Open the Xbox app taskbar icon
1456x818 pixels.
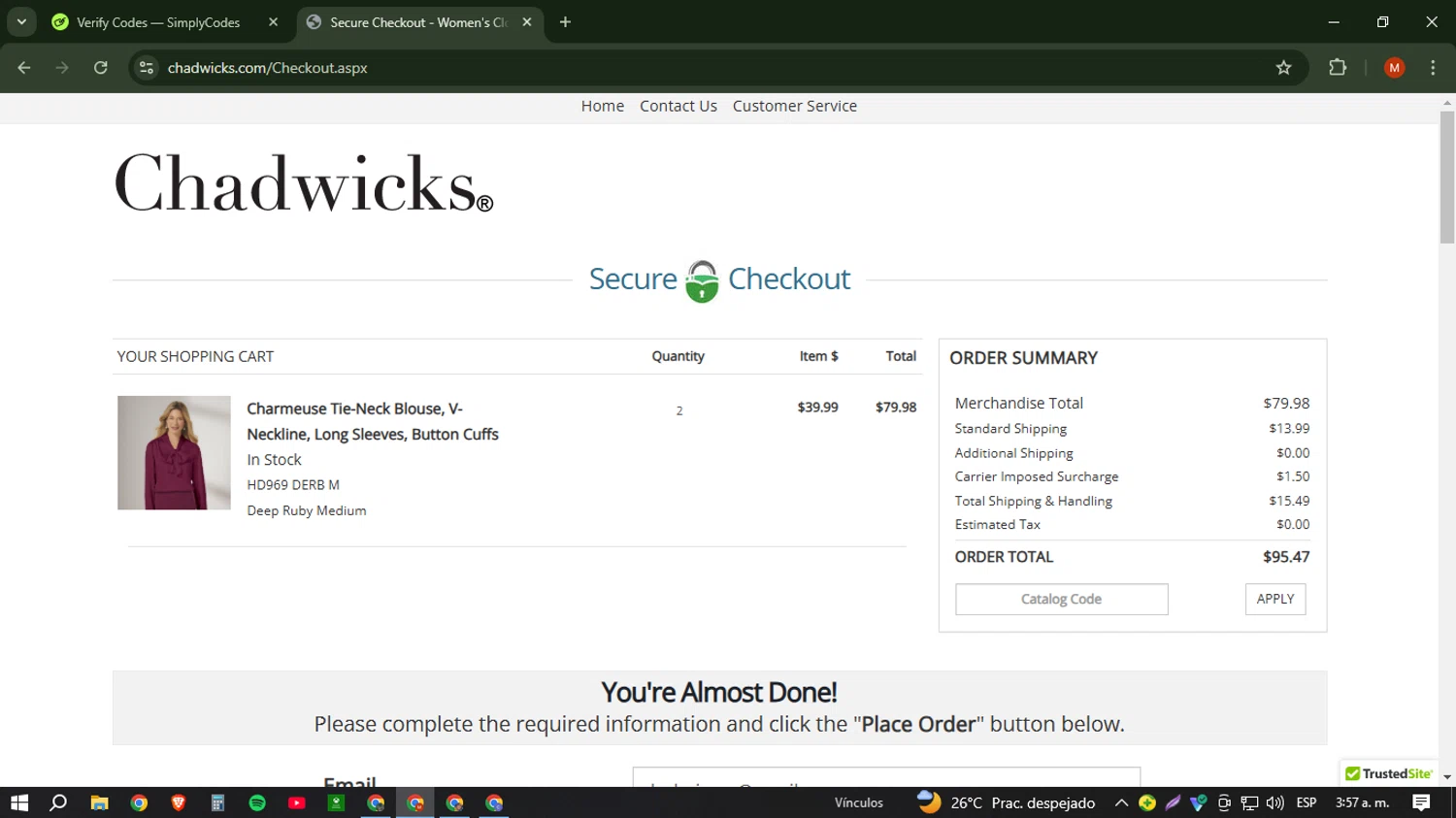(336, 802)
